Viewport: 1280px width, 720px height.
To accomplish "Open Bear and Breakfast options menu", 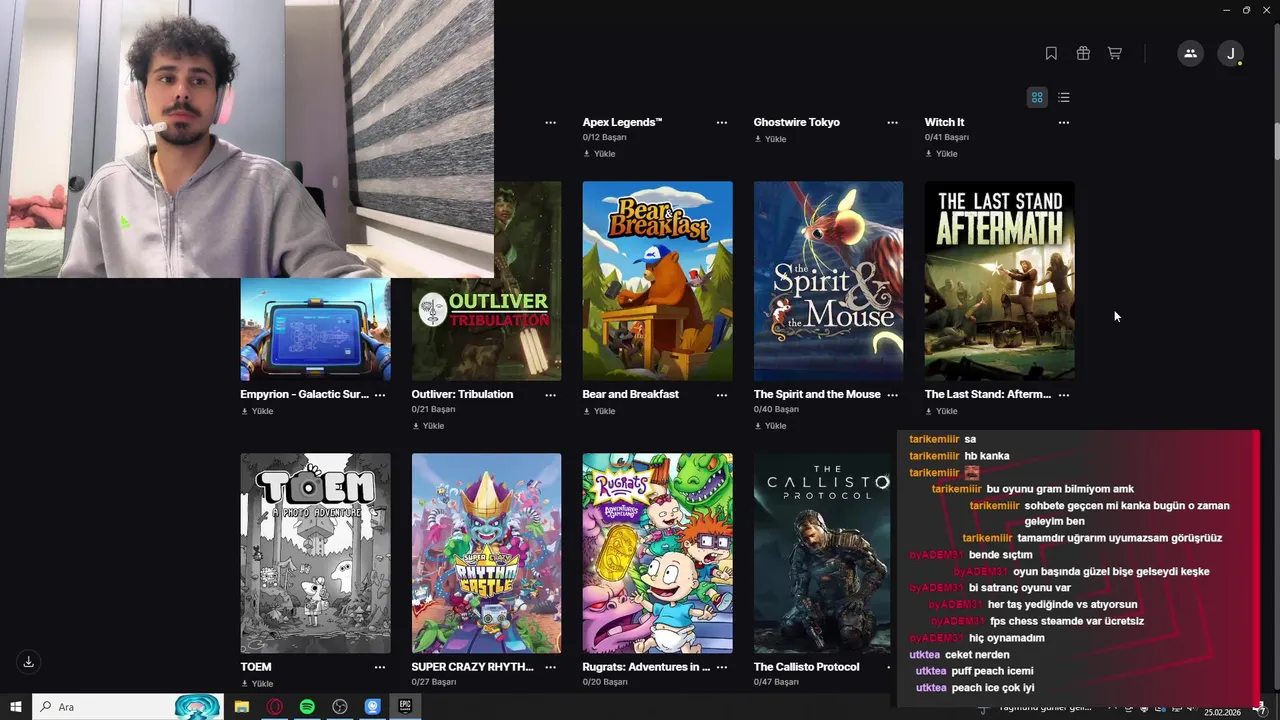I will 722,395.
